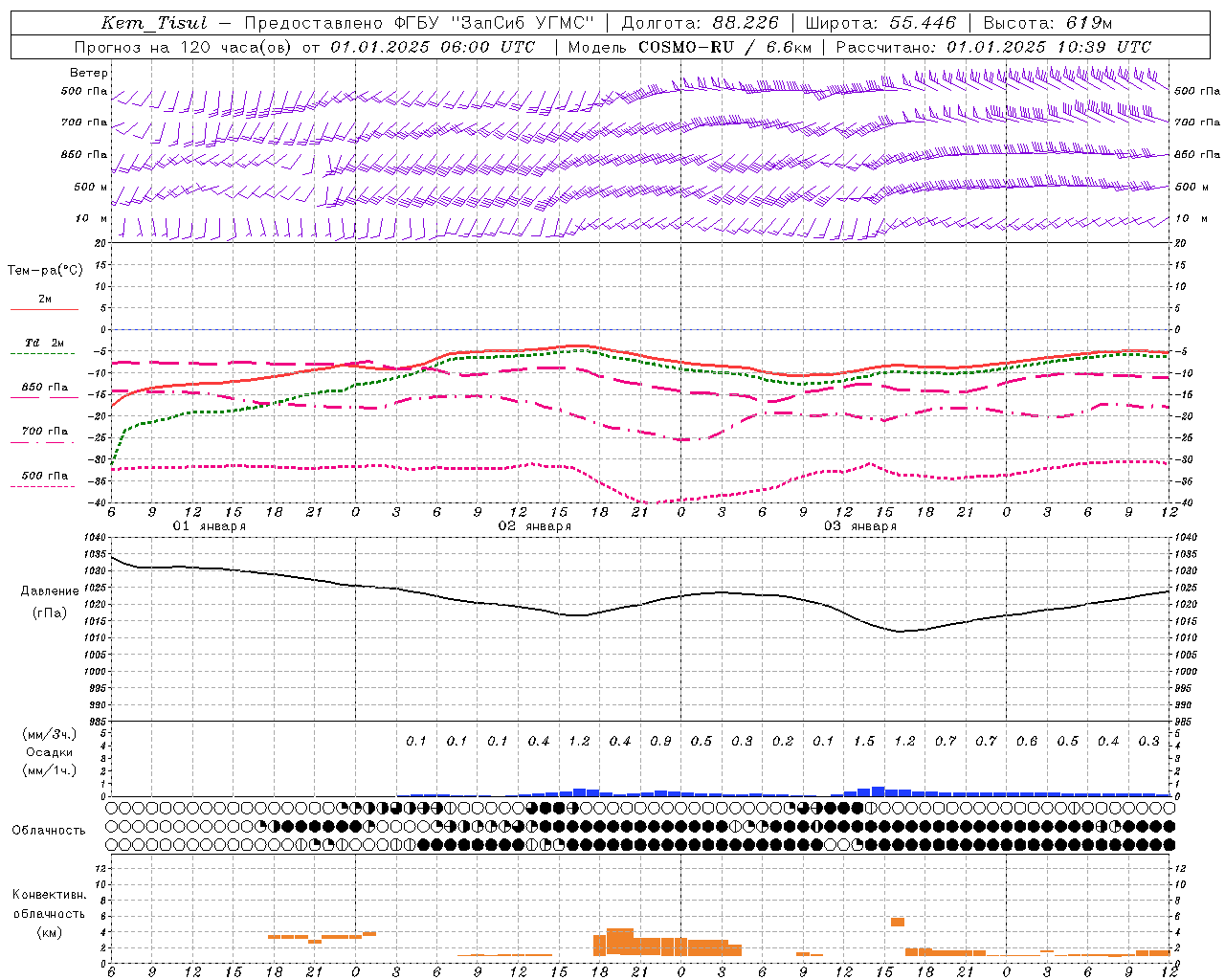Click the date label 01 января

209,526
